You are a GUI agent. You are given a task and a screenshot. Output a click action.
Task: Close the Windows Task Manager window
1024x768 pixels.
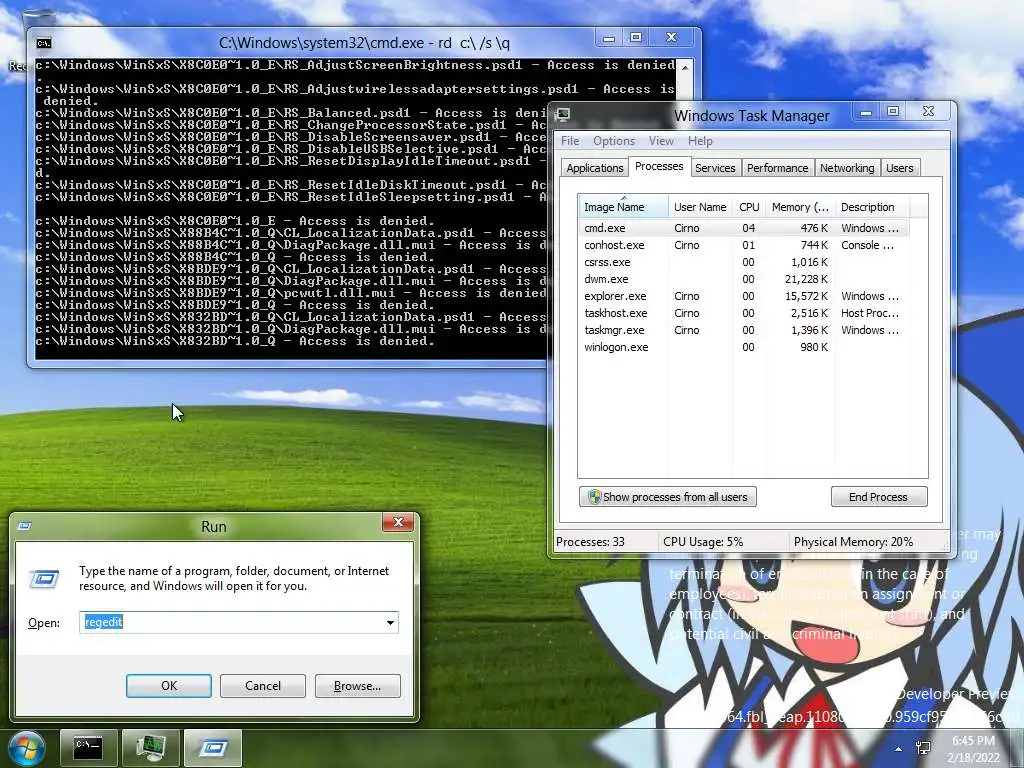[929, 112]
